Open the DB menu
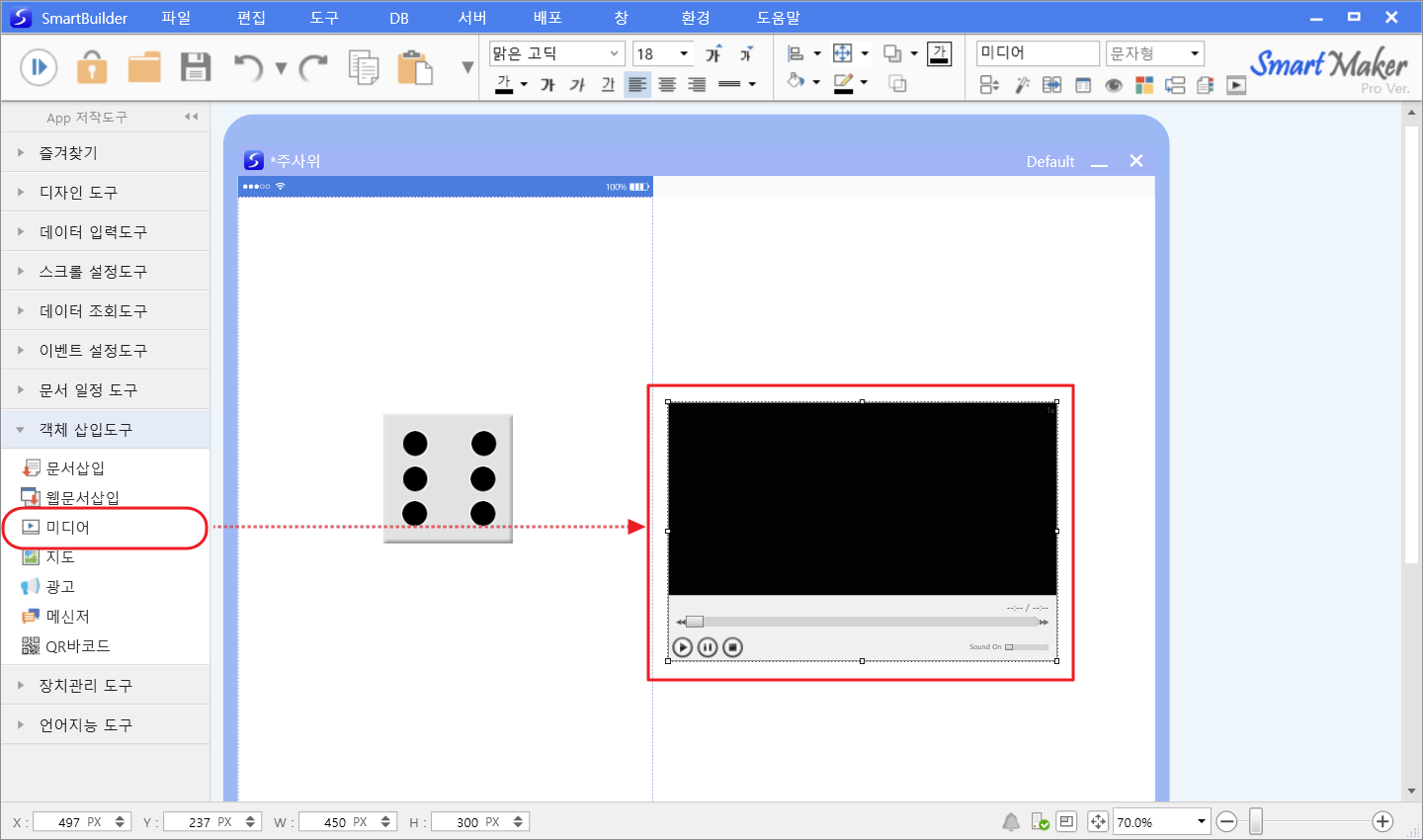The height and width of the screenshot is (840, 1423). click(399, 18)
